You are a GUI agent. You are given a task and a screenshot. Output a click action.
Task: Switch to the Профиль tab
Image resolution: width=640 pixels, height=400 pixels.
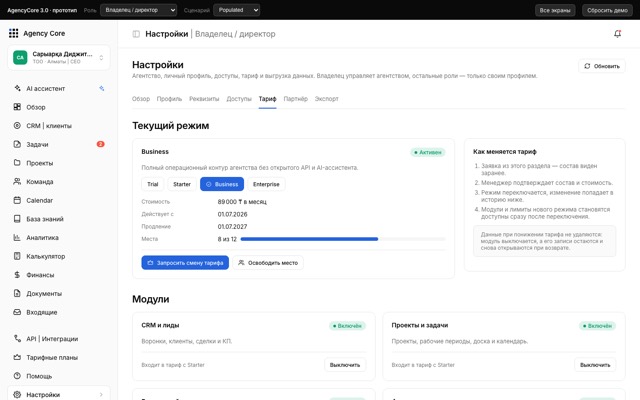click(169, 99)
